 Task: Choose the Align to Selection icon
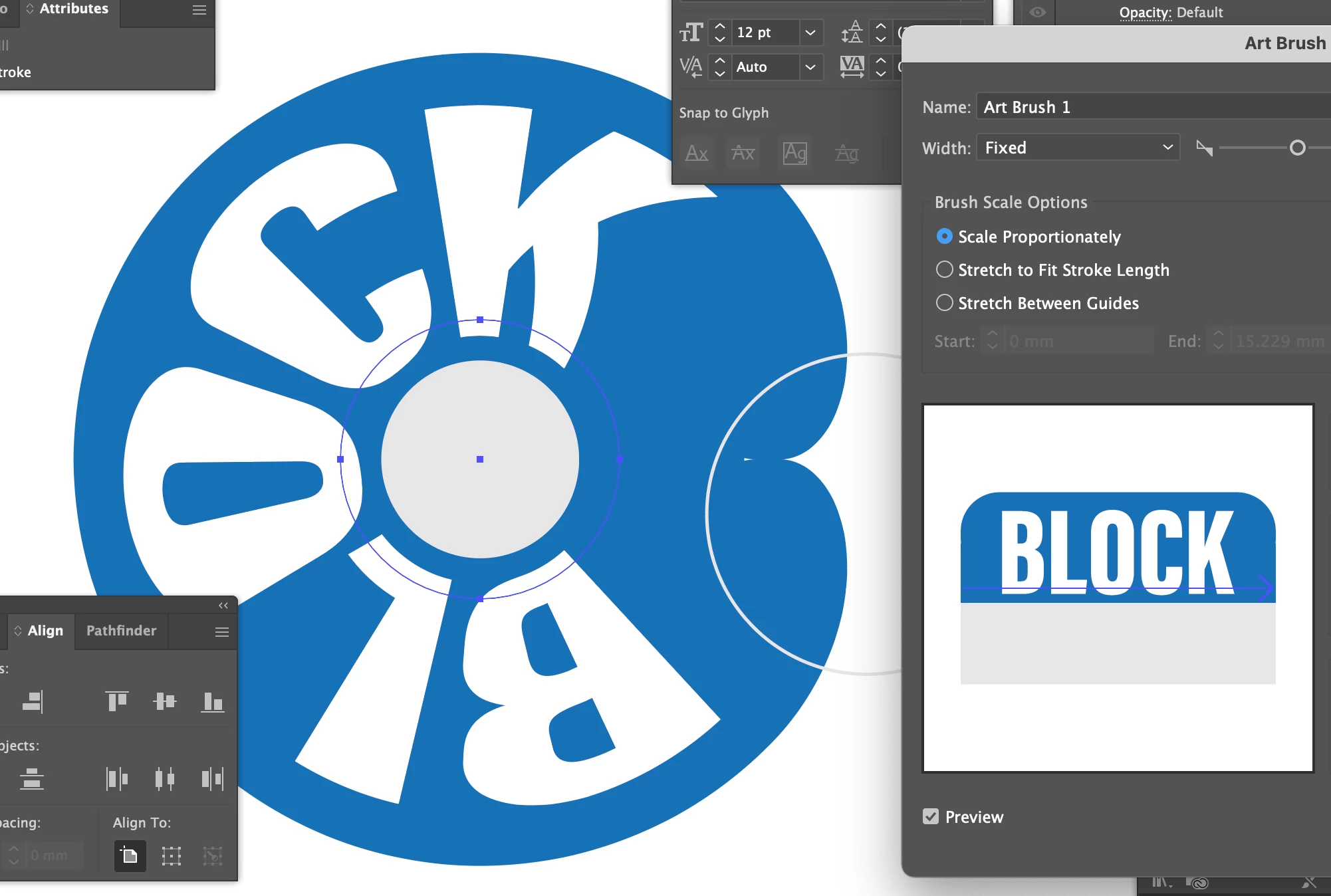pyautogui.click(x=172, y=855)
